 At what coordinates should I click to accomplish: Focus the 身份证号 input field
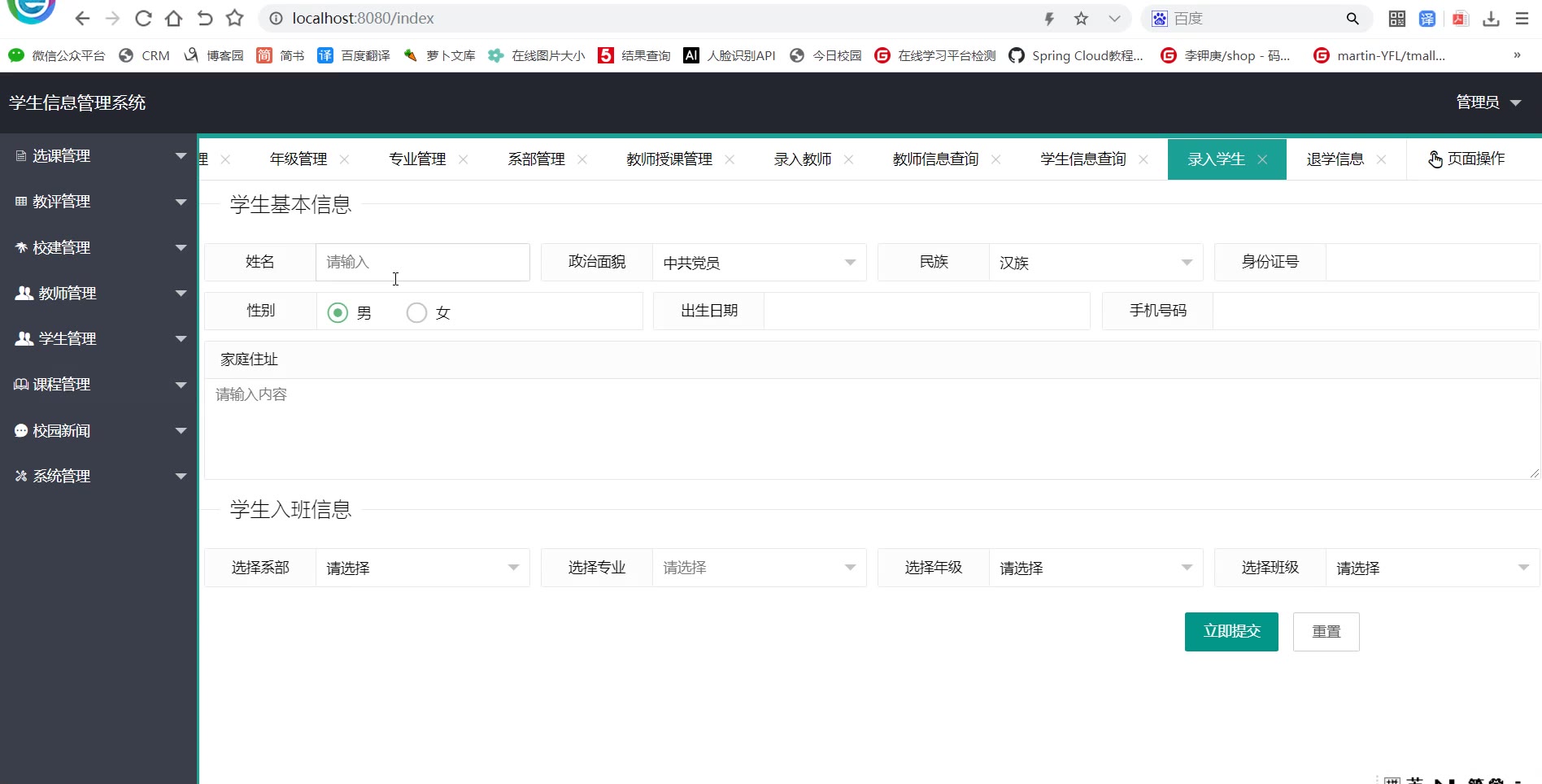tap(1433, 262)
